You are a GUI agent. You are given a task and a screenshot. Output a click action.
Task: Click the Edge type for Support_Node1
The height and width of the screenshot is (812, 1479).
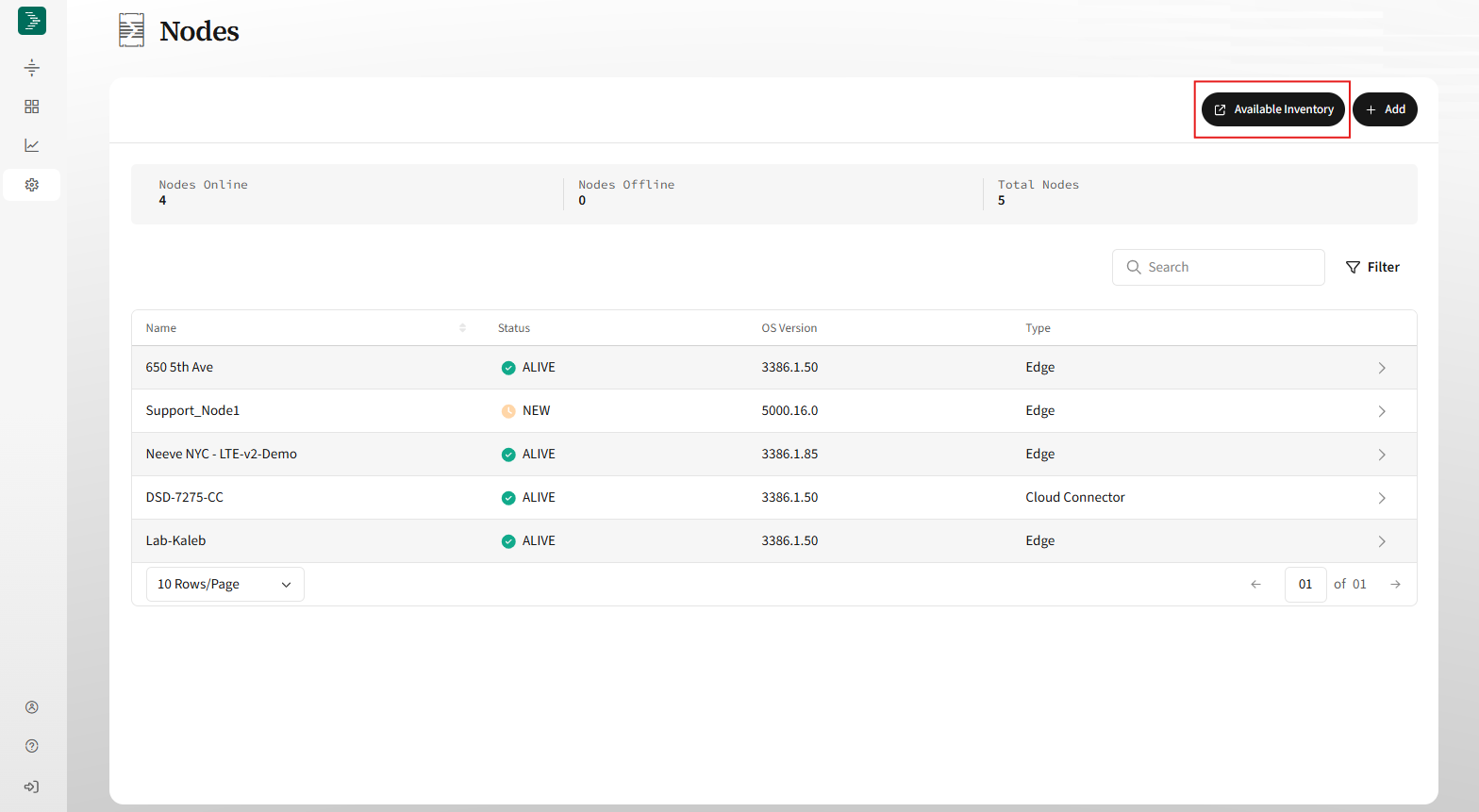click(x=1040, y=410)
